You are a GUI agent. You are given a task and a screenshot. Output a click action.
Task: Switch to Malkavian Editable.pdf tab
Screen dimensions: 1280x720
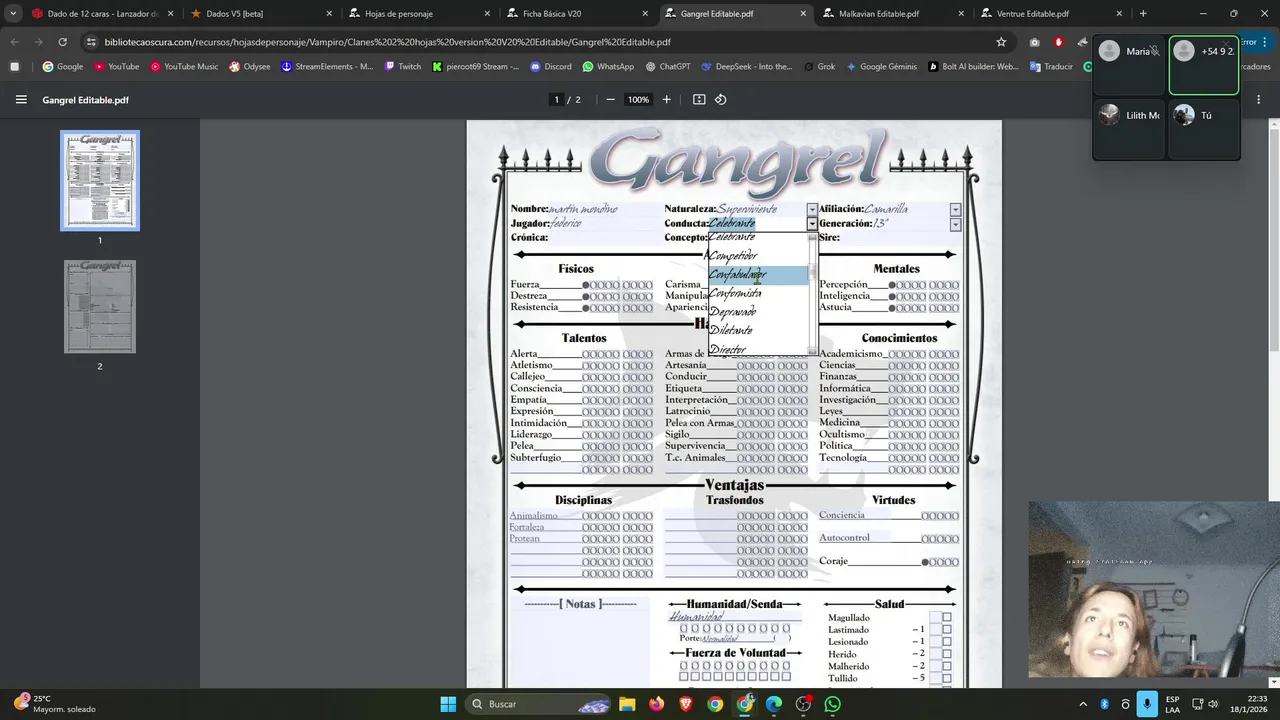pos(893,14)
